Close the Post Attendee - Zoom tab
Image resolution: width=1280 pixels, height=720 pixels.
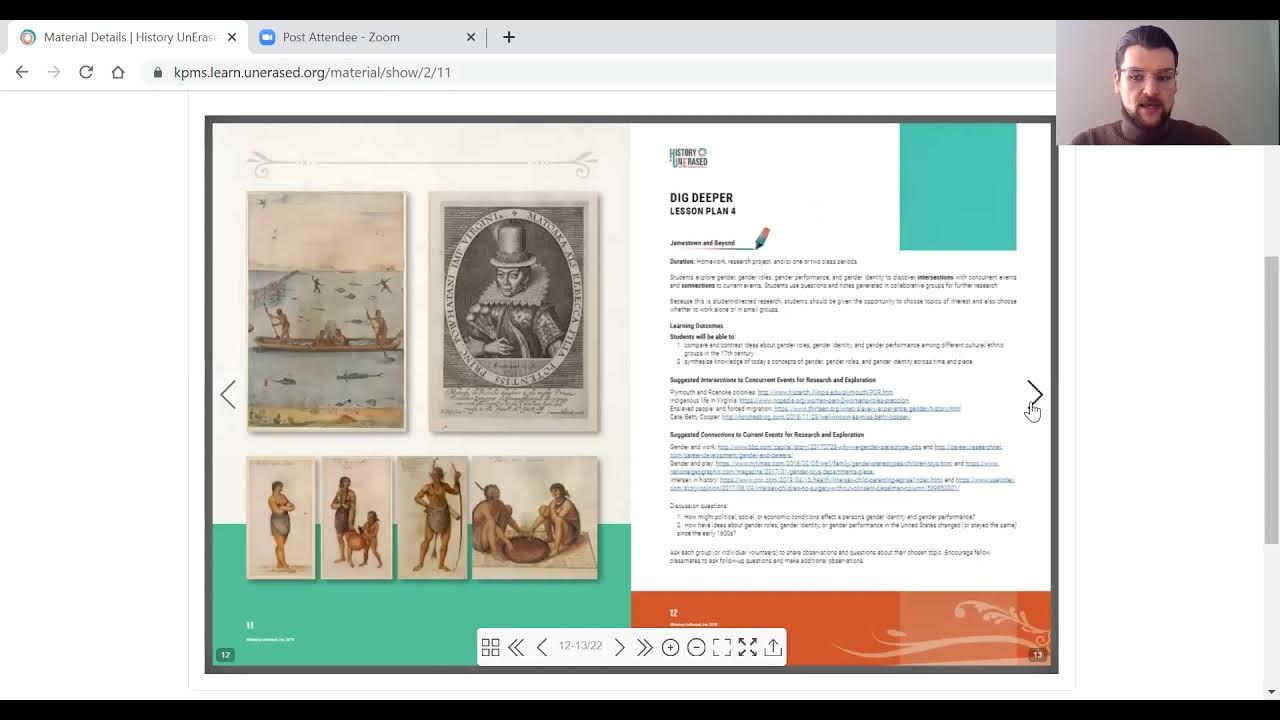click(x=471, y=37)
